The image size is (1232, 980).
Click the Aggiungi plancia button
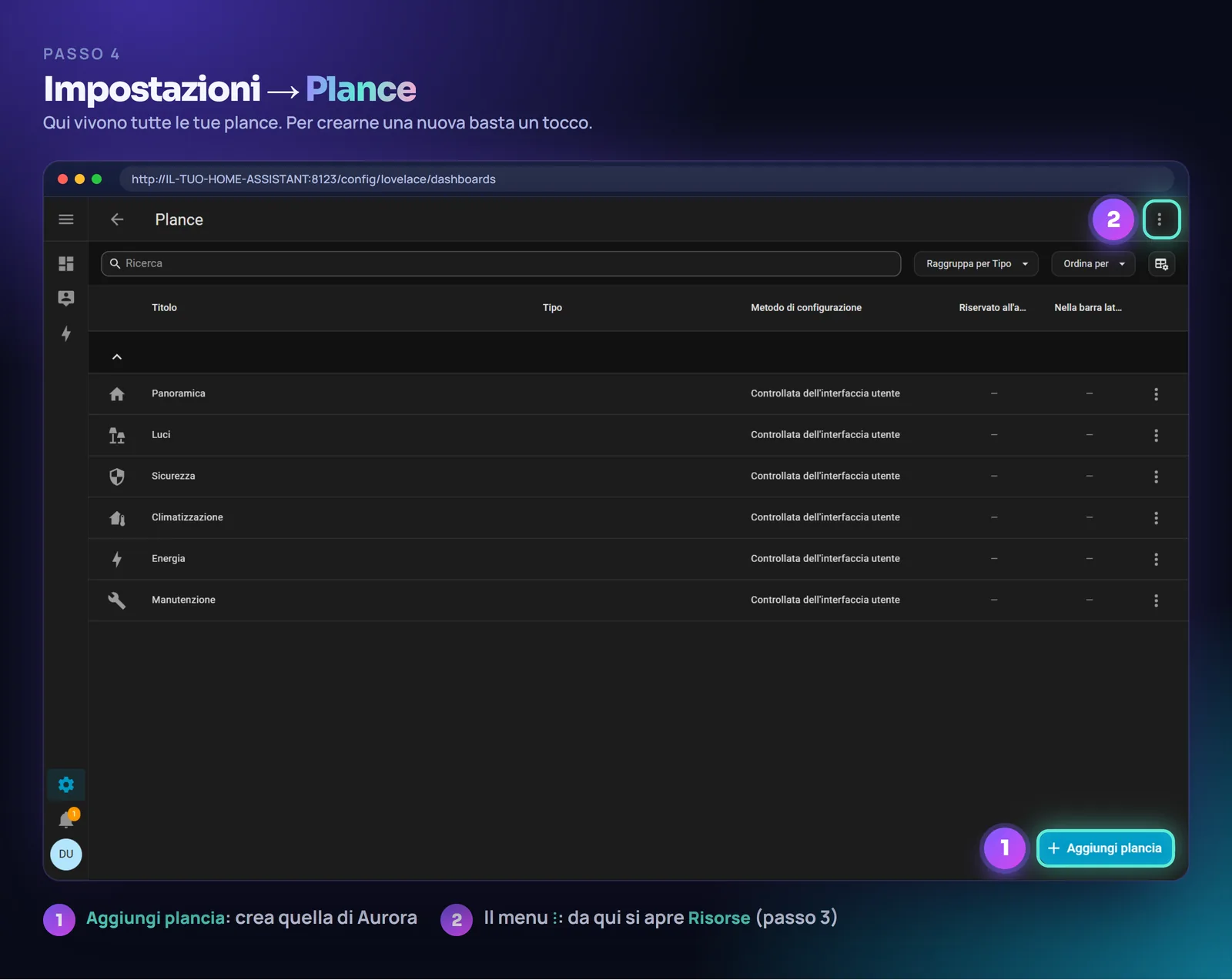pos(1105,848)
